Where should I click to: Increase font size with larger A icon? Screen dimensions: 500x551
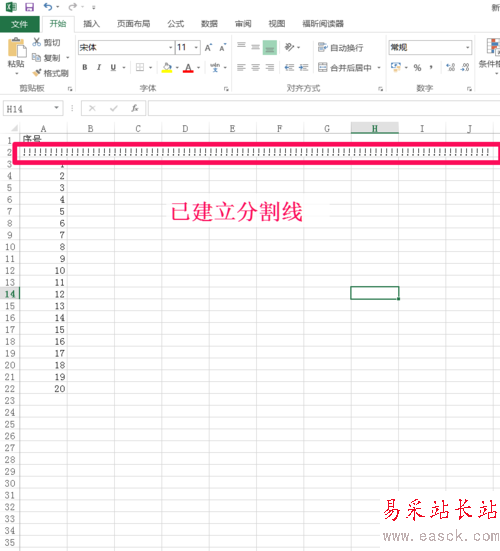click(208, 47)
